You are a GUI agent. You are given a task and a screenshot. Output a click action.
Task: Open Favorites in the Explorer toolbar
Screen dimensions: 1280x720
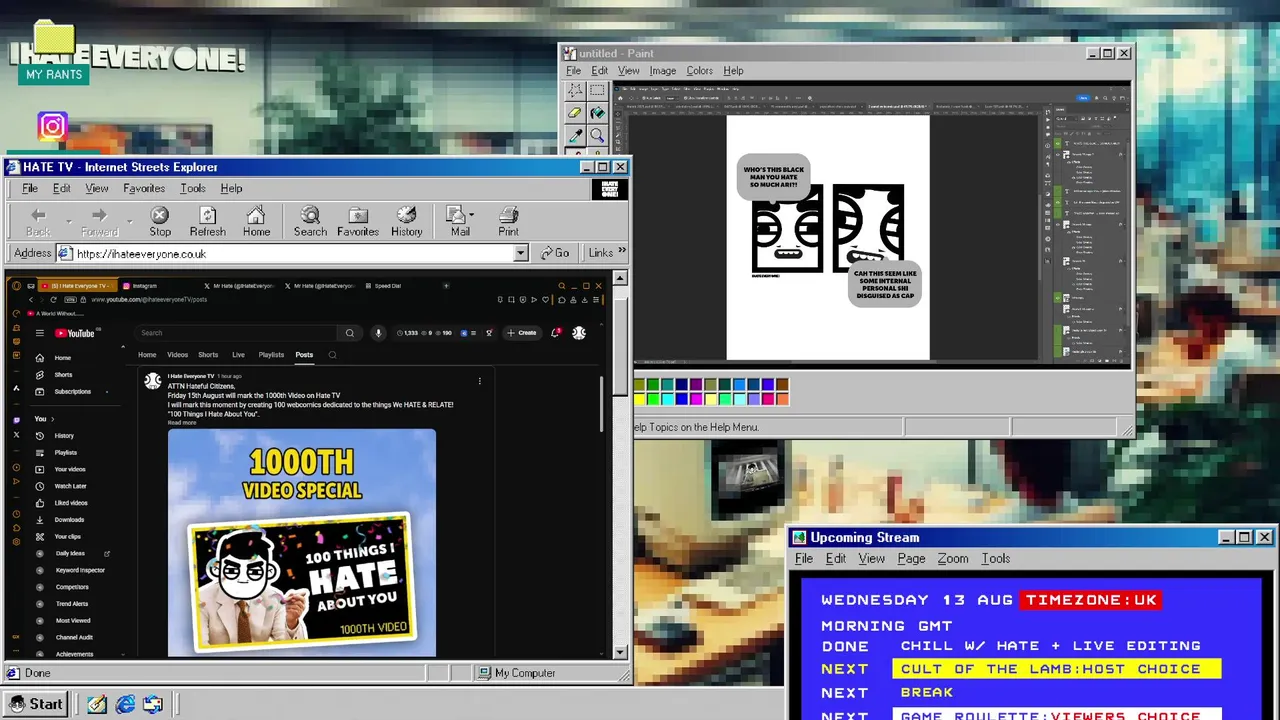(358, 221)
